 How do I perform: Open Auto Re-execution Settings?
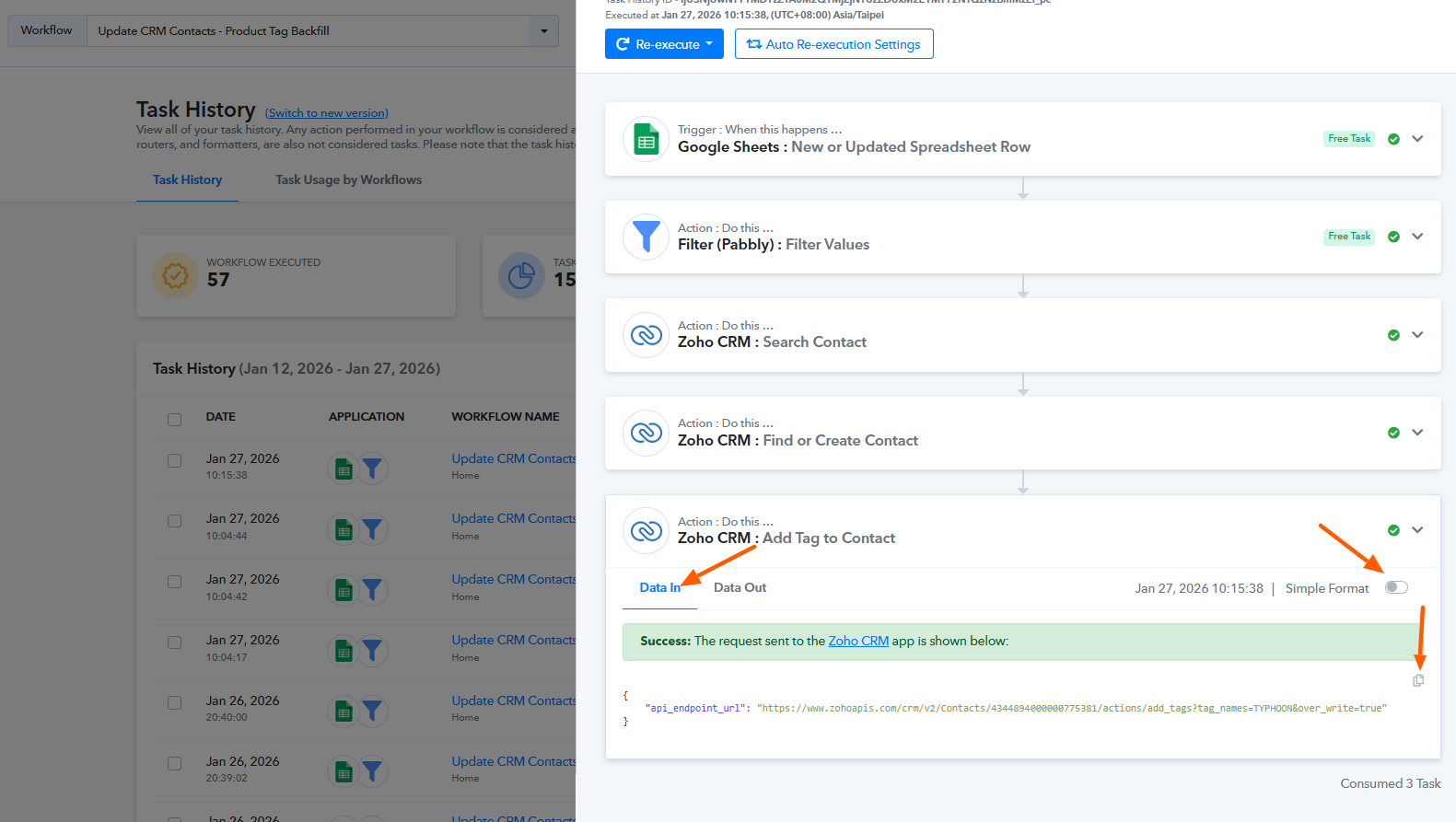tap(833, 44)
